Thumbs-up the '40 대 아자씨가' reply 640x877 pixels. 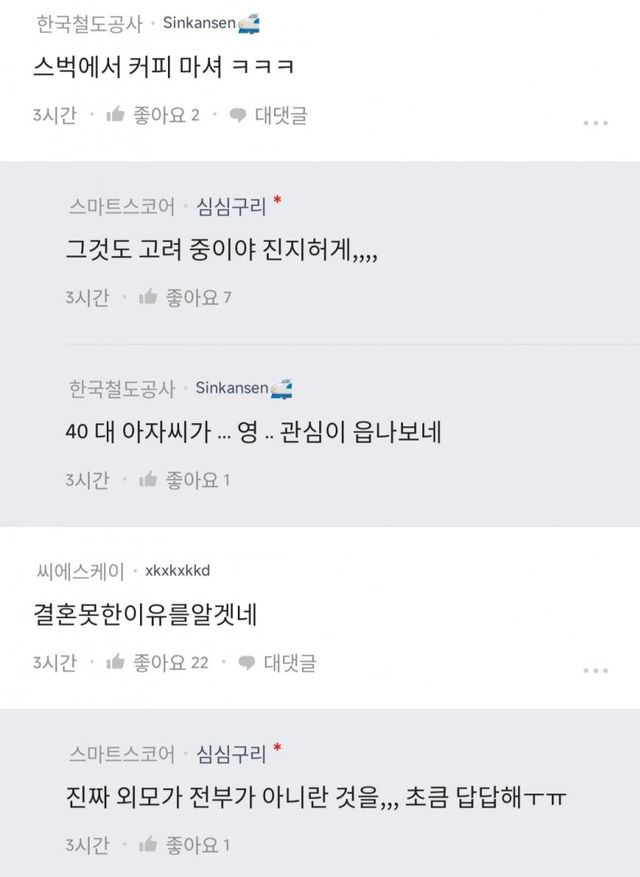(148, 480)
